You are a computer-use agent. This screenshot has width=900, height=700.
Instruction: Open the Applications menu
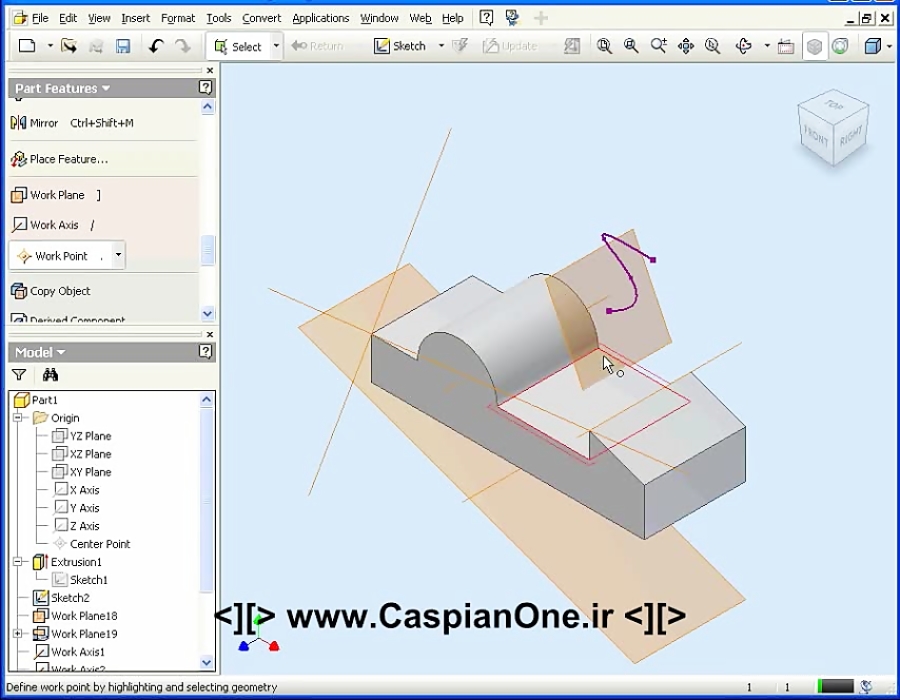point(321,18)
